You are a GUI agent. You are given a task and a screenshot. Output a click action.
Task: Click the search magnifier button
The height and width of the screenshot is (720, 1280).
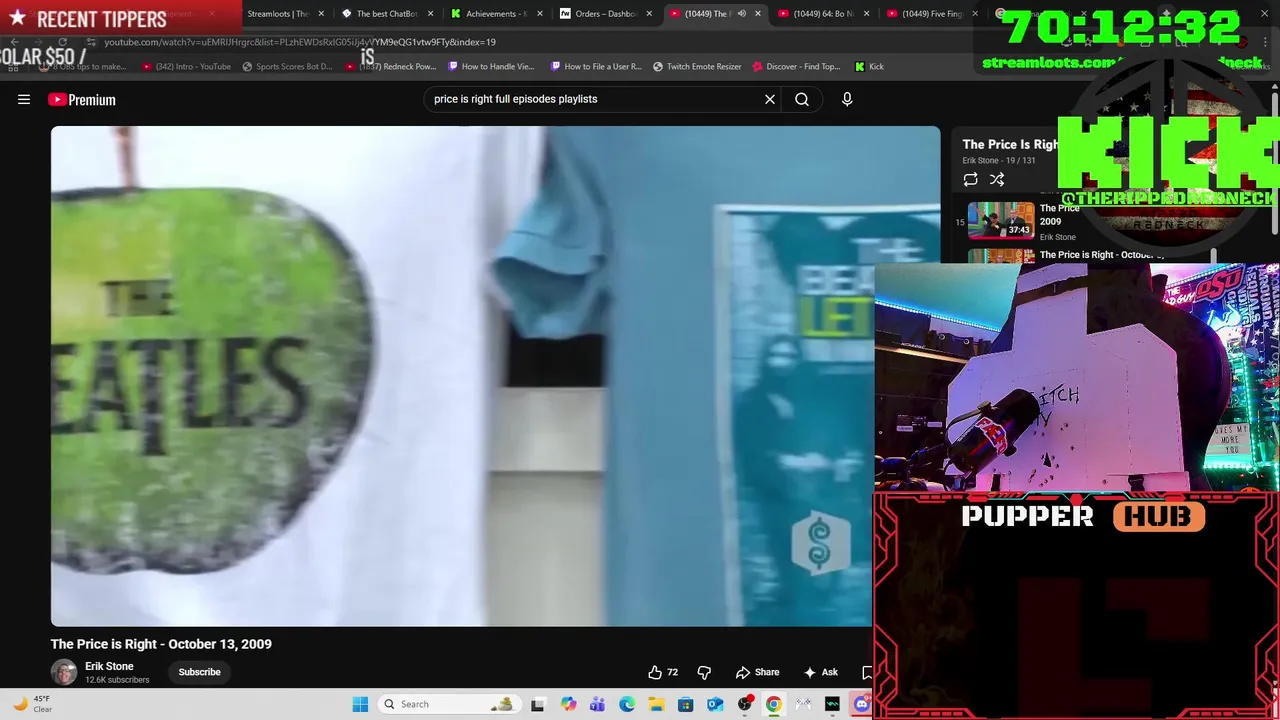coord(802,99)
